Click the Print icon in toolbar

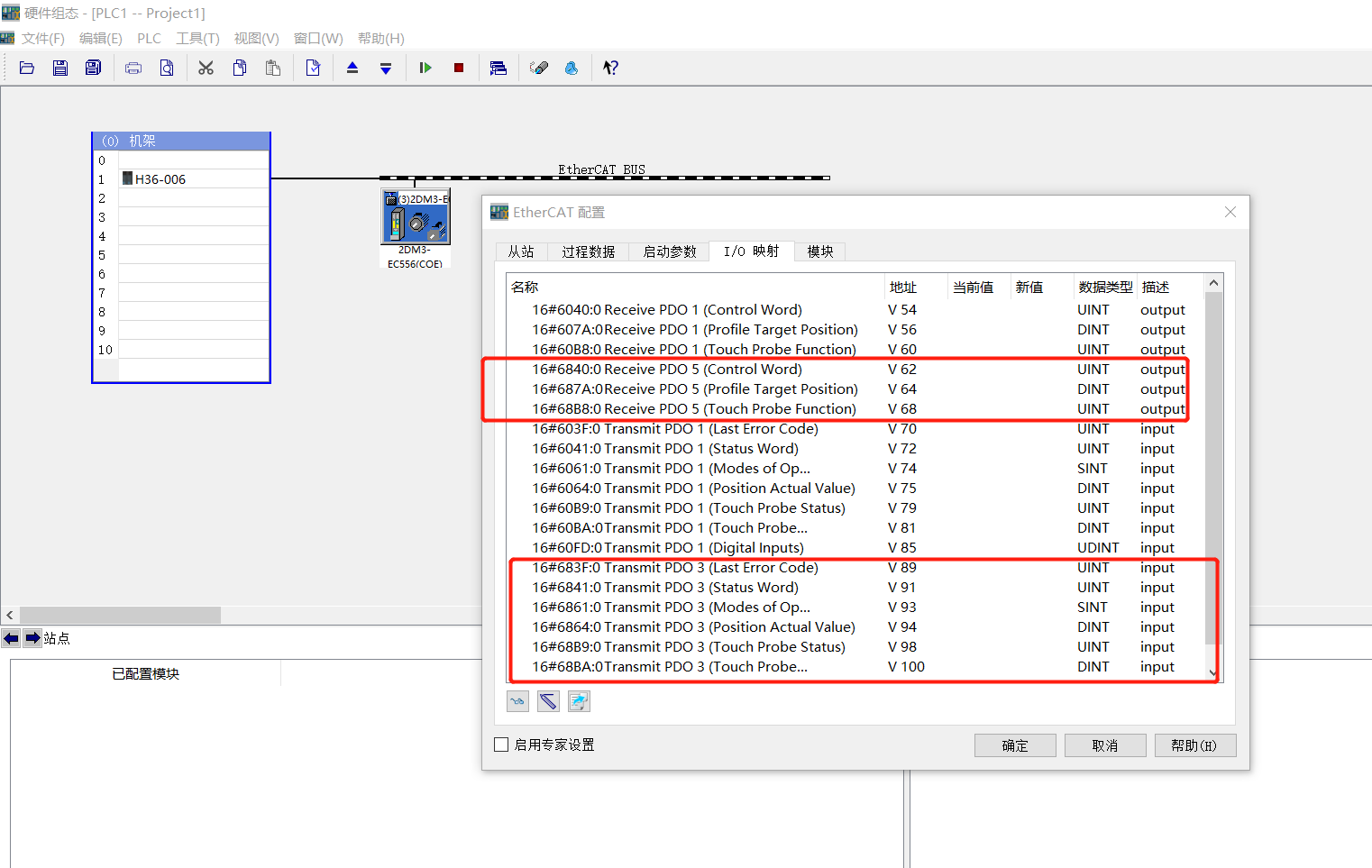[133, 68]
